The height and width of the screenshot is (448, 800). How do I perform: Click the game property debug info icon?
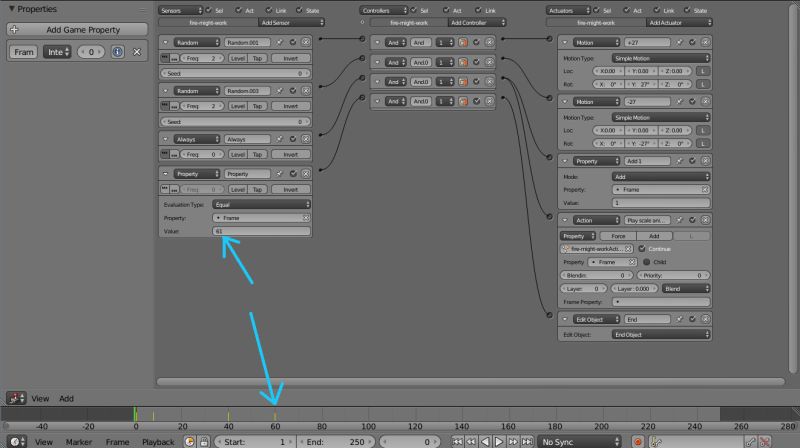click(117, 52)
